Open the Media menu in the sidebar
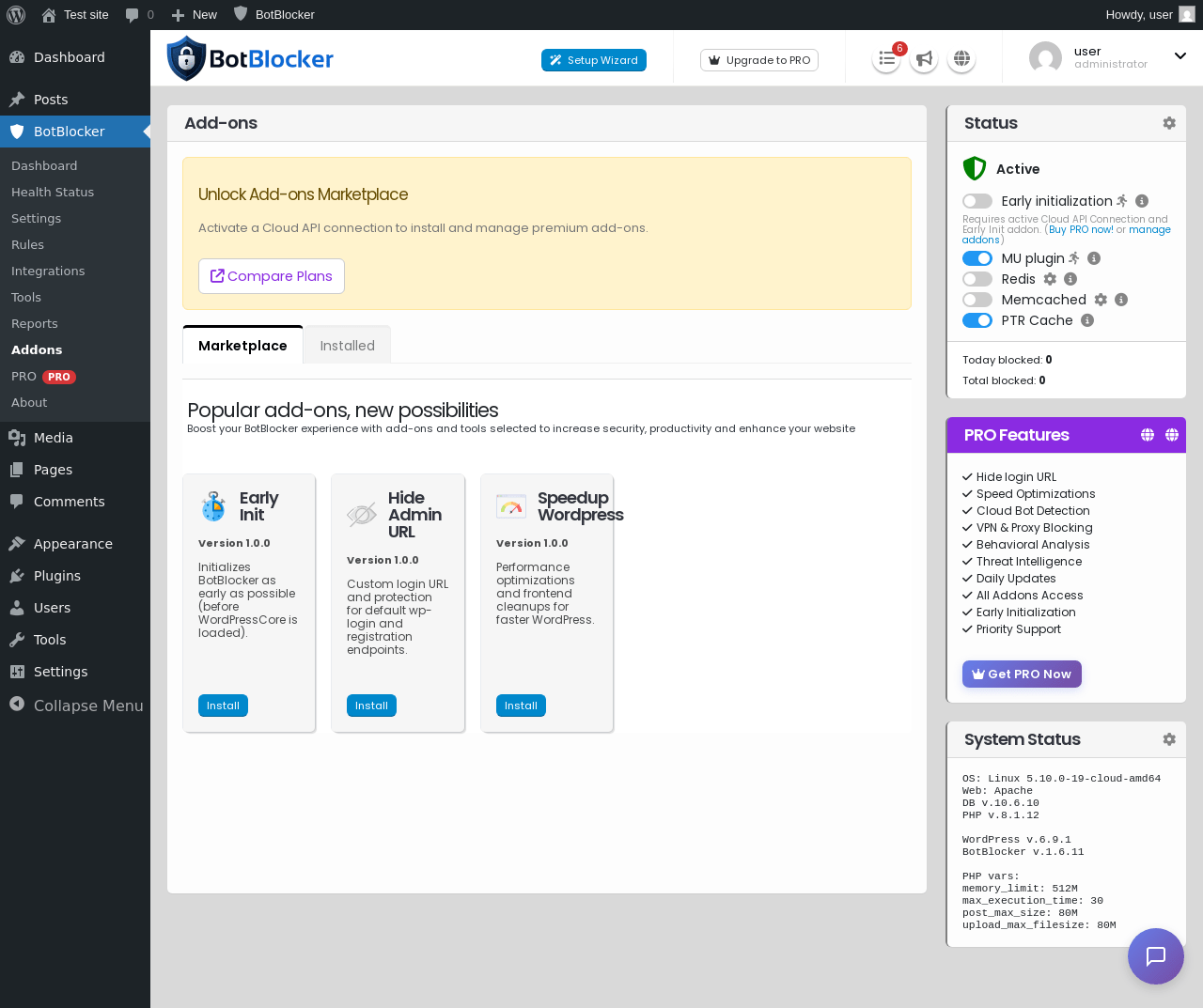 (x=75, y=438)
